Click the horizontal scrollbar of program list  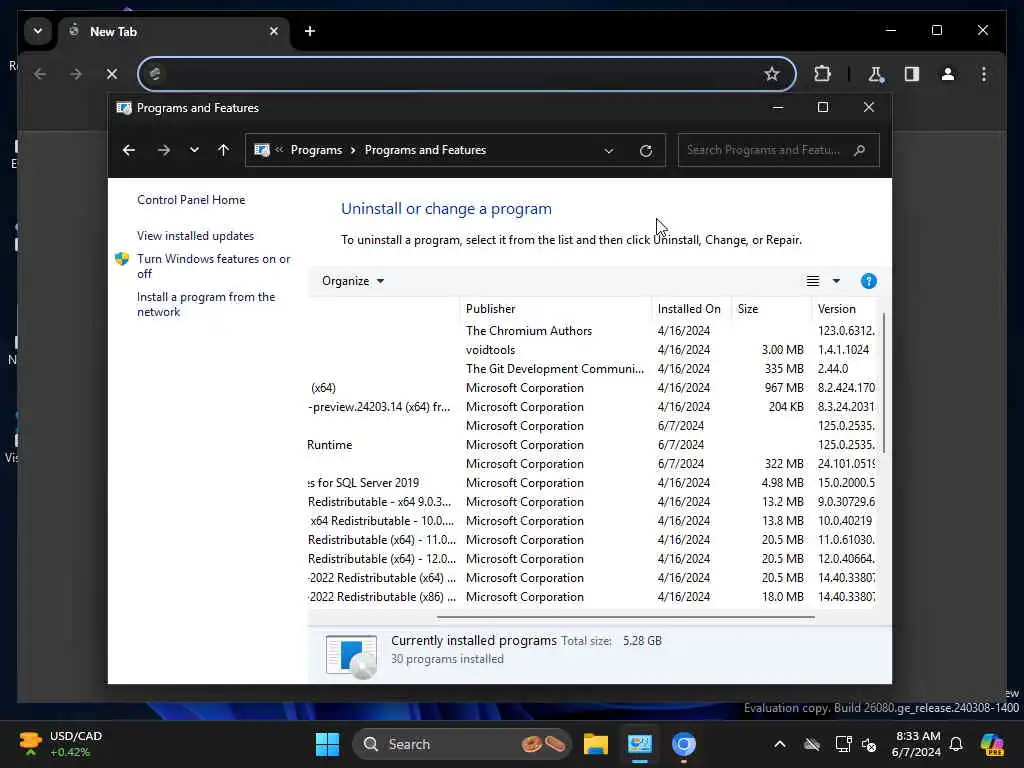(x=626, y=616)
